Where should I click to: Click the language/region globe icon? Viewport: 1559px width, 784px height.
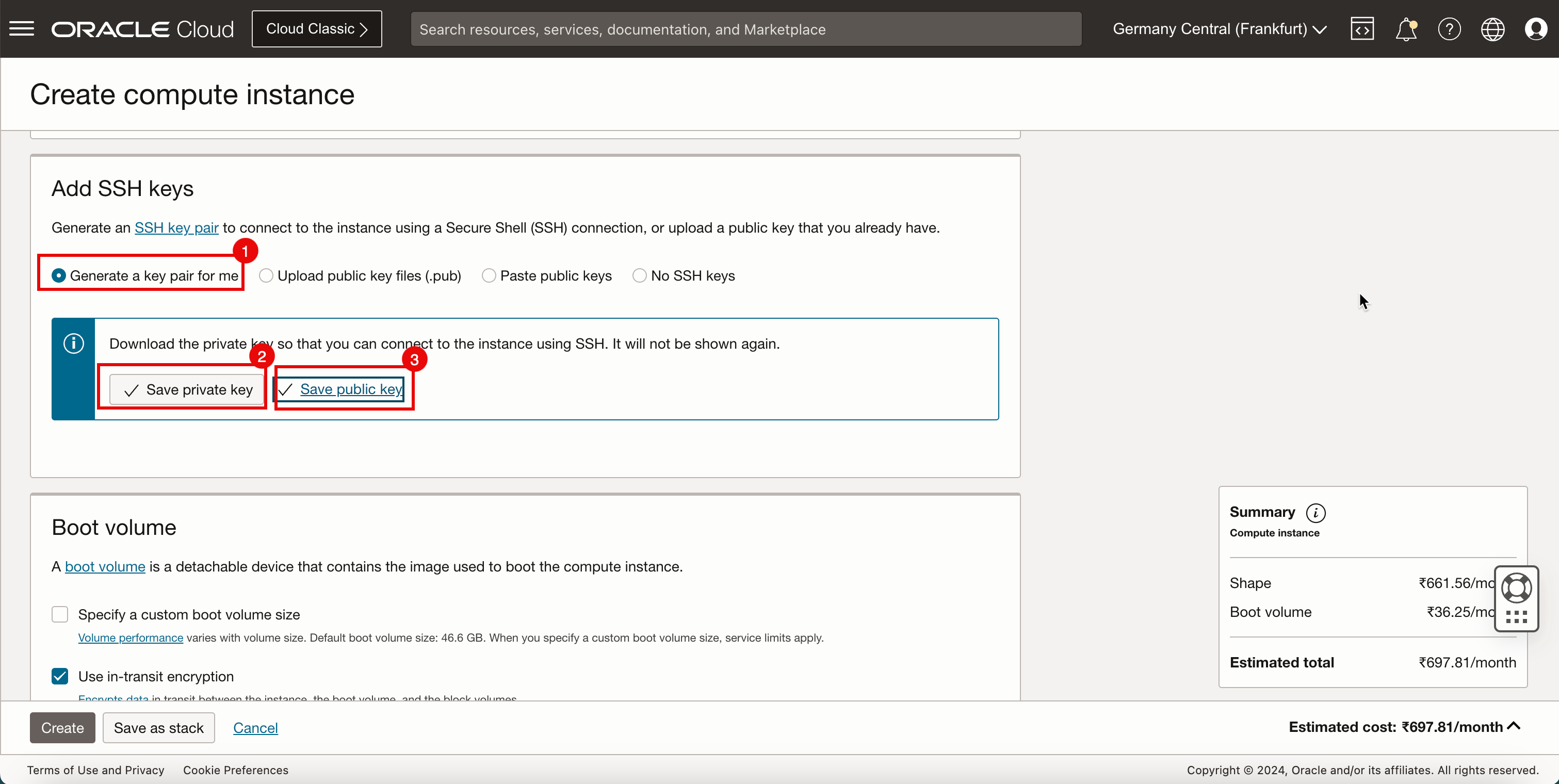pyautogui.click(x=1493, y=28)
